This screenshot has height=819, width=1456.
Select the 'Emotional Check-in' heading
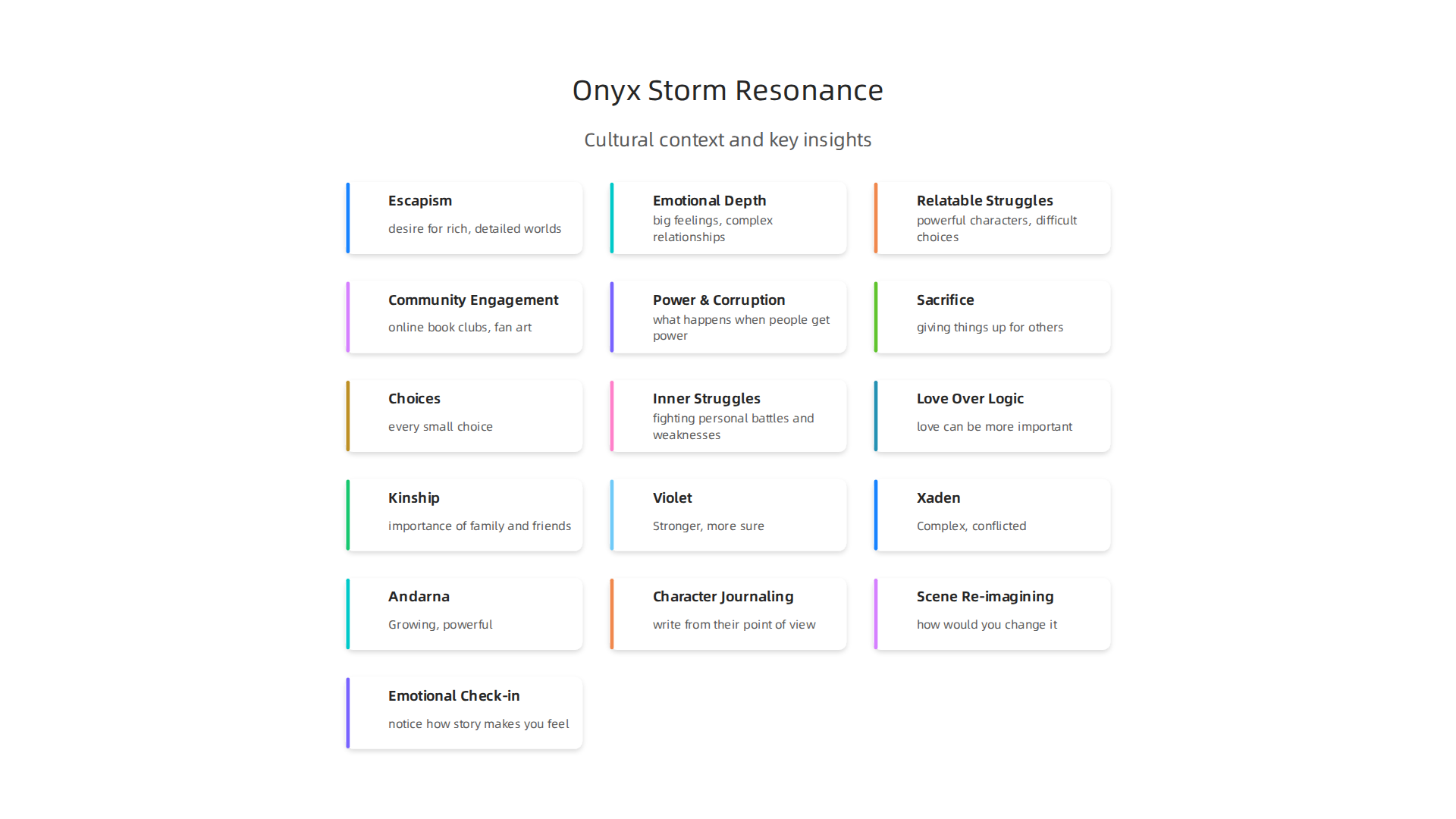coord(454,695)
